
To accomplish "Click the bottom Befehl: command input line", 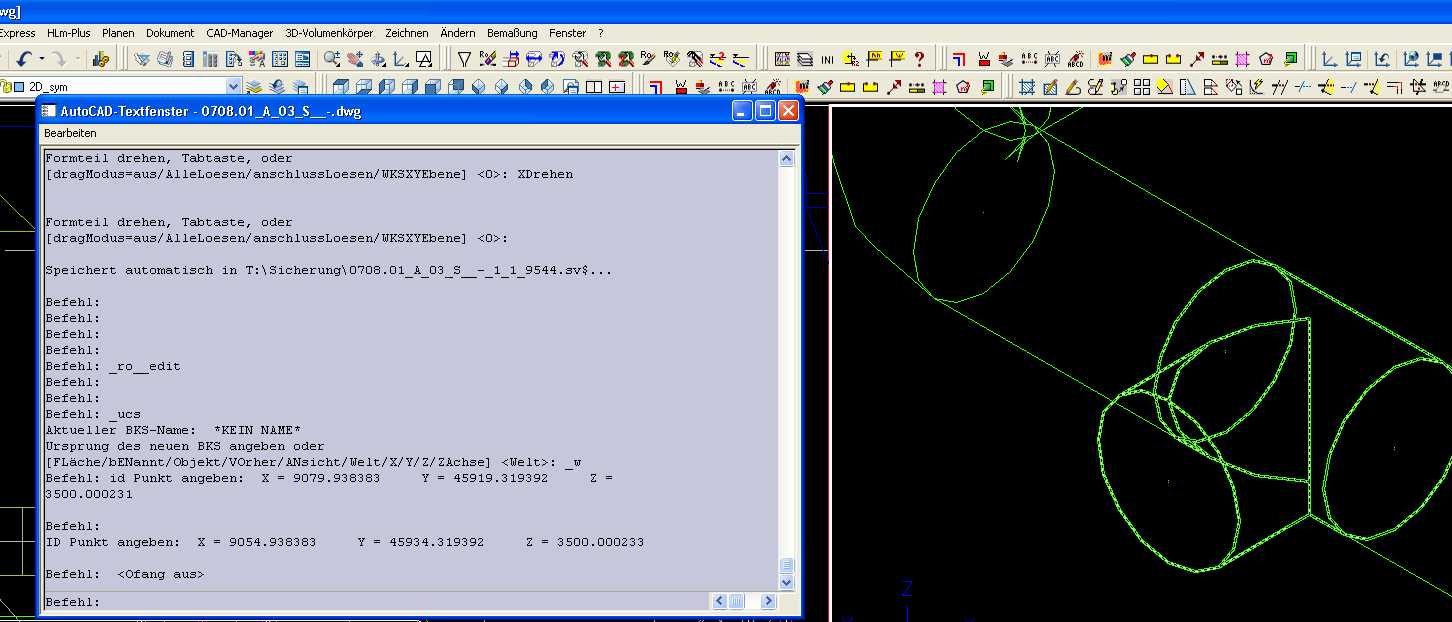I will point(375,602).
